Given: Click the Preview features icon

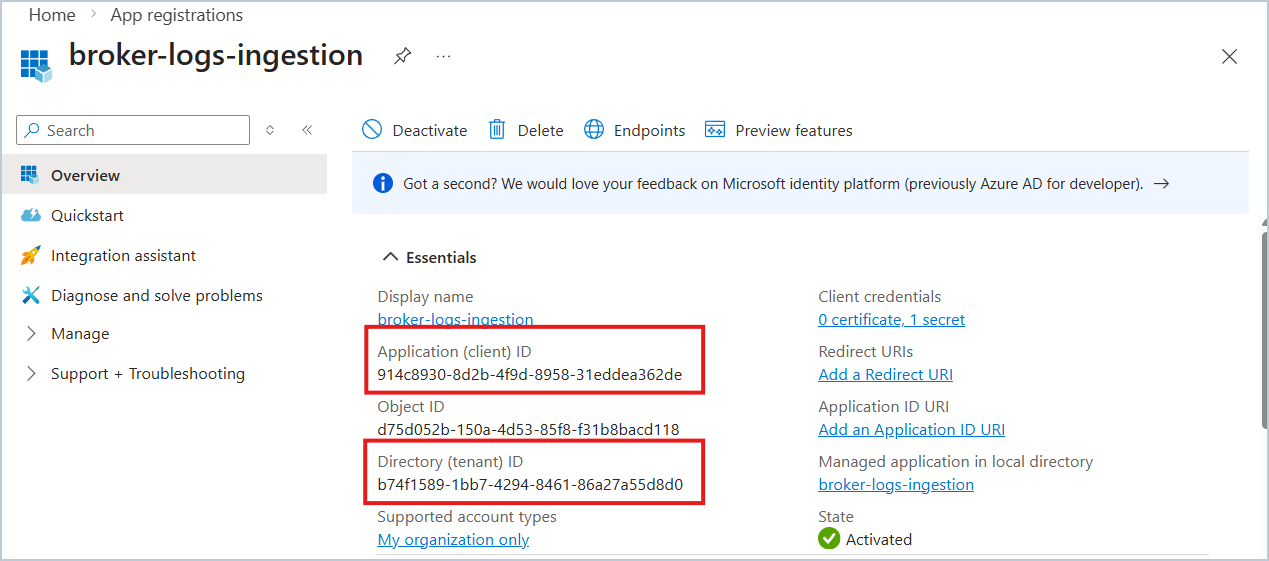Looking at the screenshot, I should [715, 130].
